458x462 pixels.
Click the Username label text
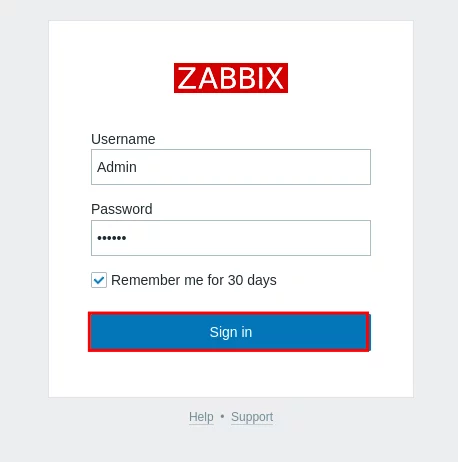[123, 139]
